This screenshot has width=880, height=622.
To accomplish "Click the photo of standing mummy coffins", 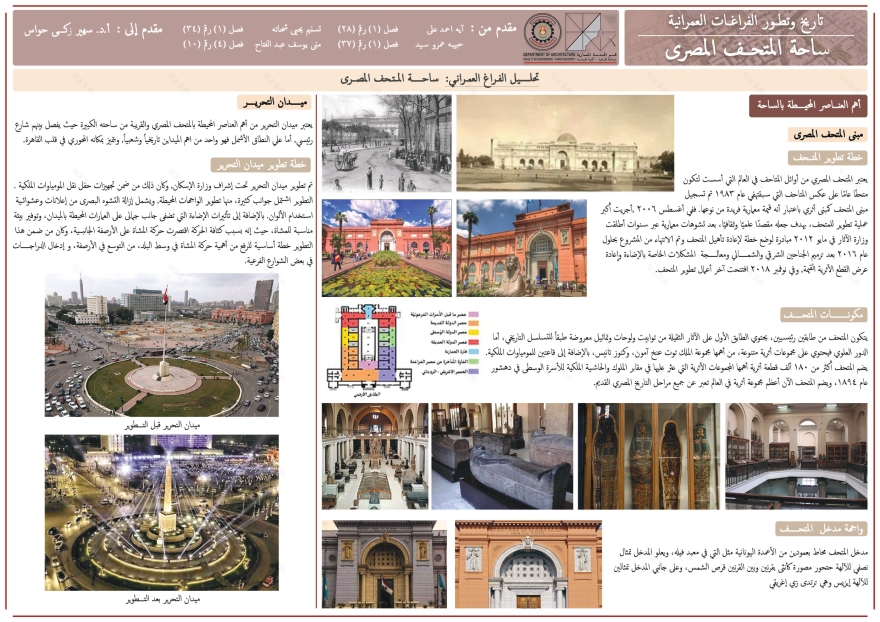I will 647,456.
